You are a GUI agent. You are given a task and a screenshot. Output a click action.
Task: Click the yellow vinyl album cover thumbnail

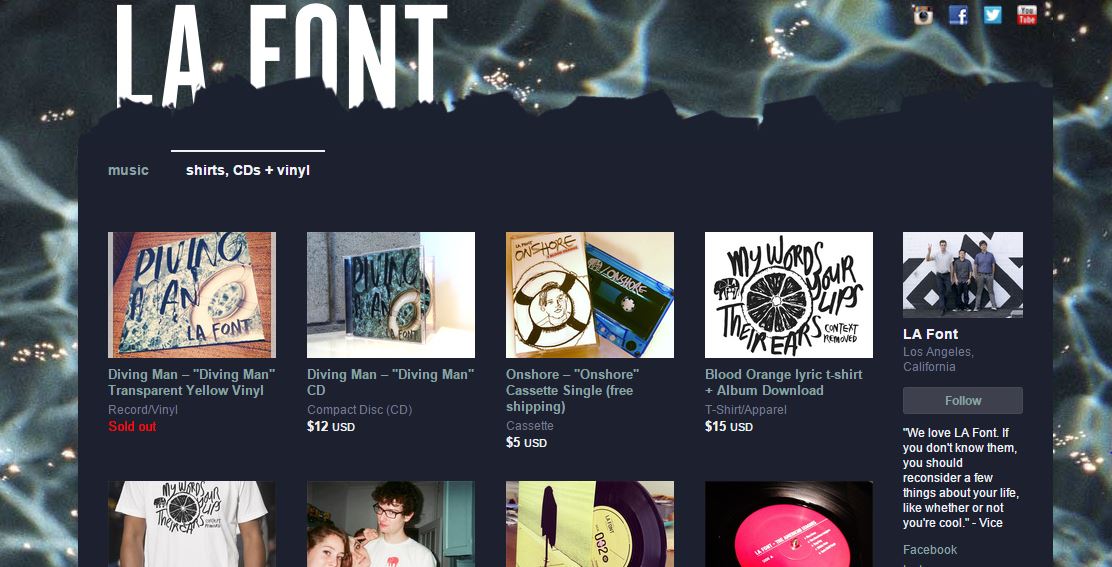[191, 295]
